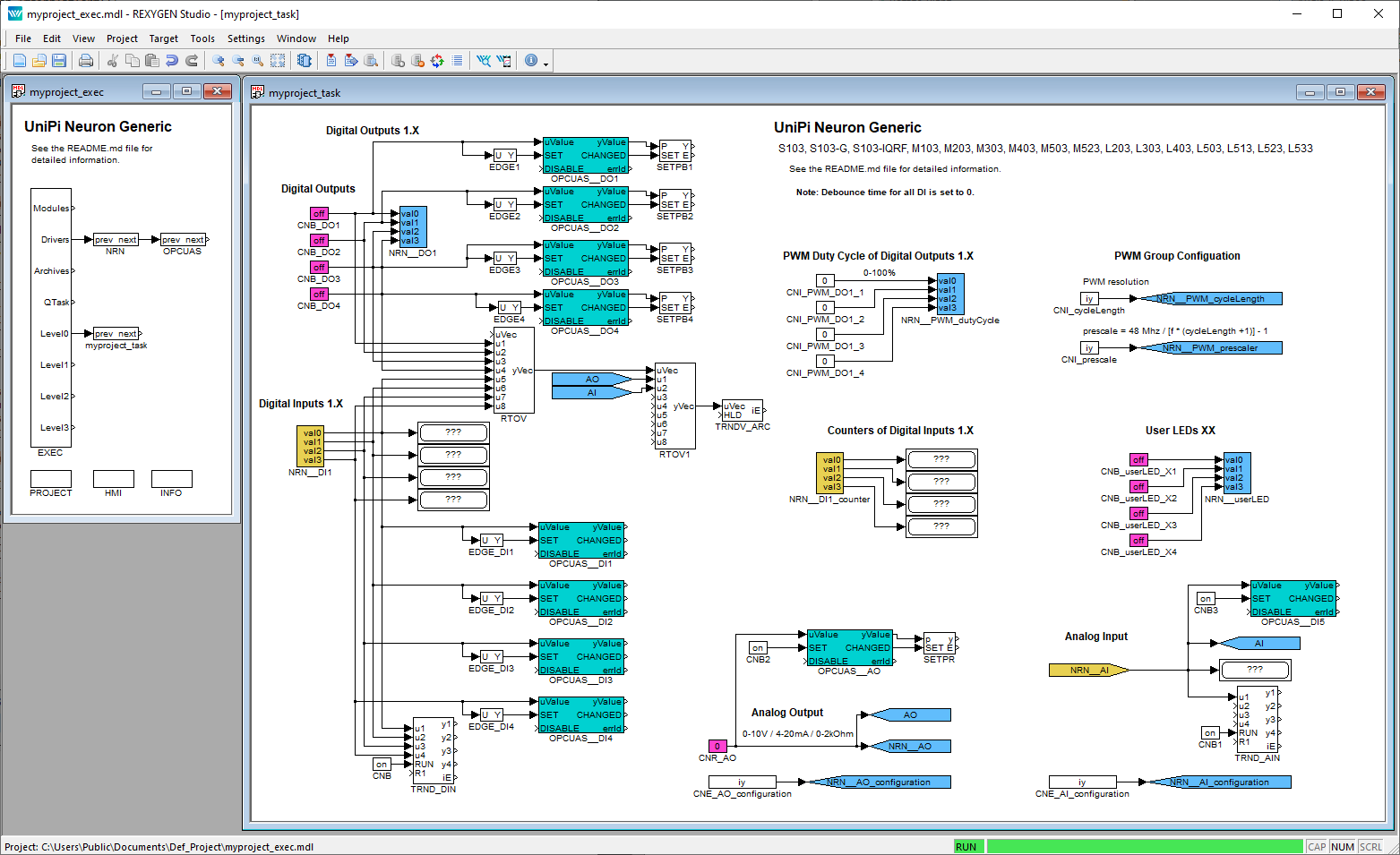Click the Compile toolbar icon

pos(331,61)
